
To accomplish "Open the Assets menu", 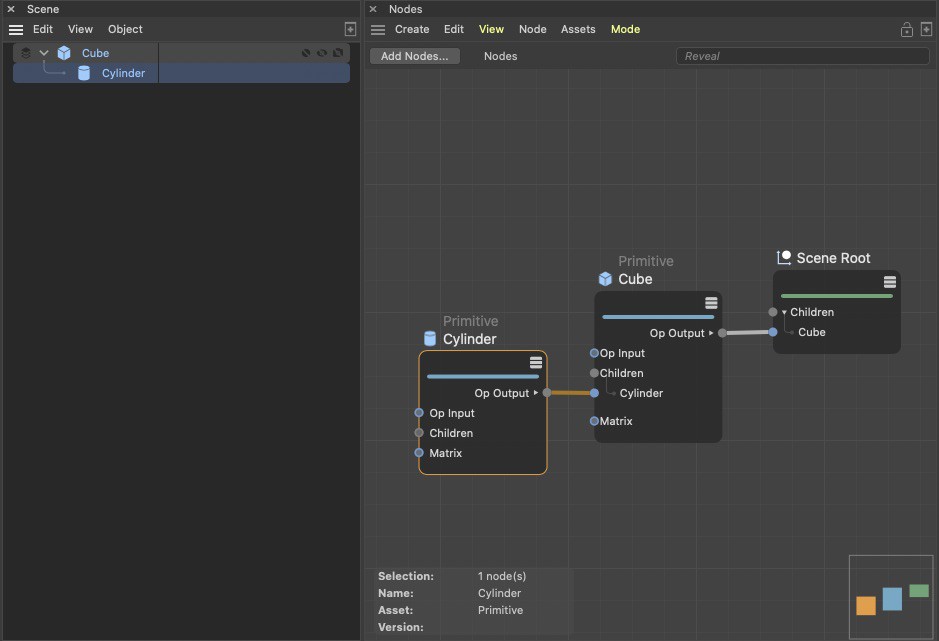I will point(578,29).
